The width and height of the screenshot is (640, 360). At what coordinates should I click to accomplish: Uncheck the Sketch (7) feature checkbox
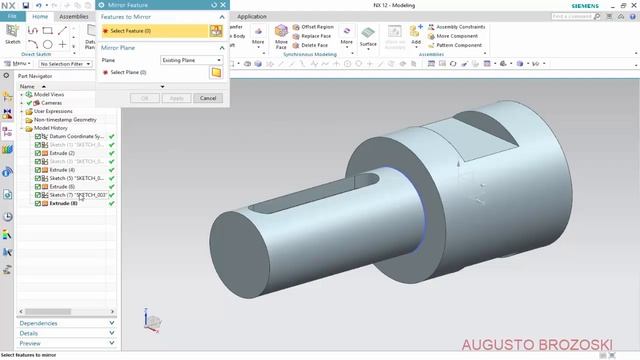point(38,195)
